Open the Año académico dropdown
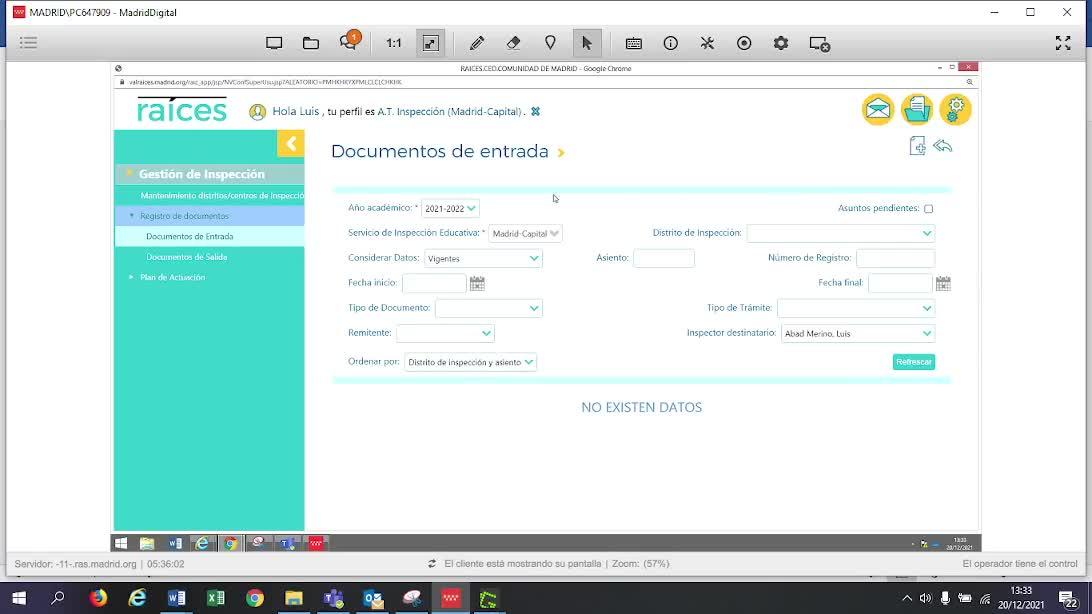This screenshot has height=614, width=1092. pos(450,208)
